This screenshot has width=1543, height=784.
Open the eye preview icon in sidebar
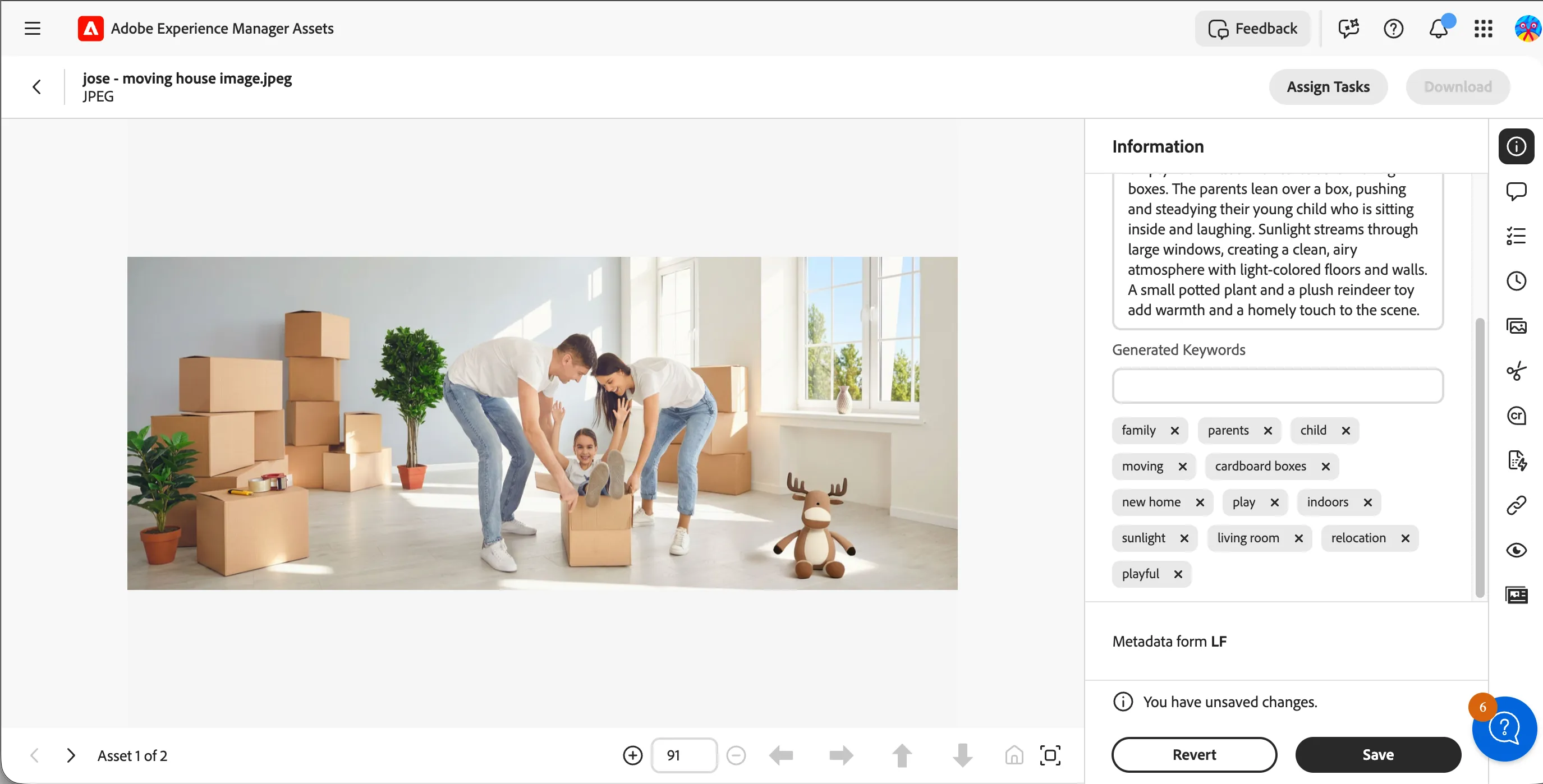[1516, 550]
